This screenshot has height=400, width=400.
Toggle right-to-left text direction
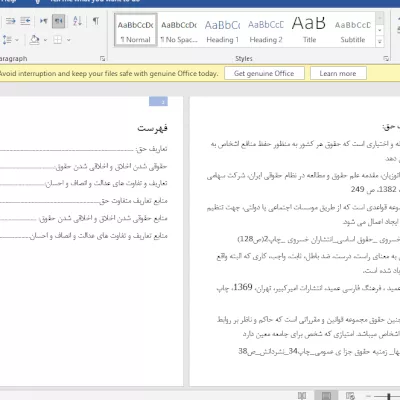[58, 21]
